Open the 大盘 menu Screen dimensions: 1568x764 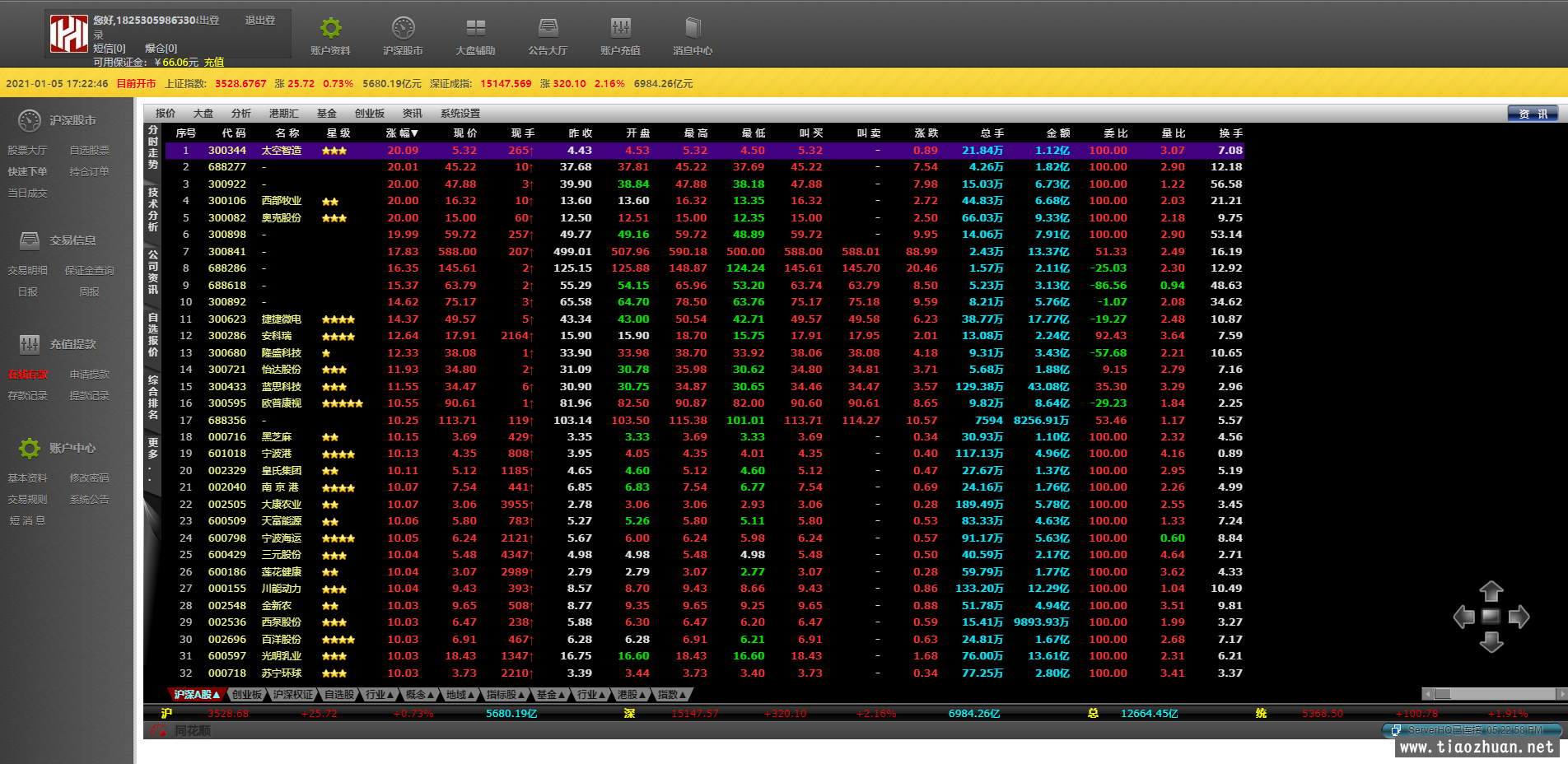coord(203,114)
